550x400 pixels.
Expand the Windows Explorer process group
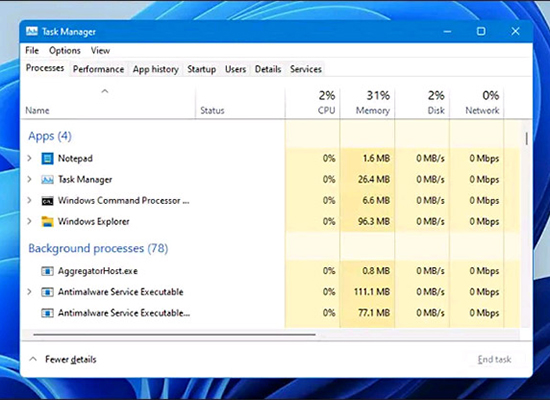[x=29, y=222]
